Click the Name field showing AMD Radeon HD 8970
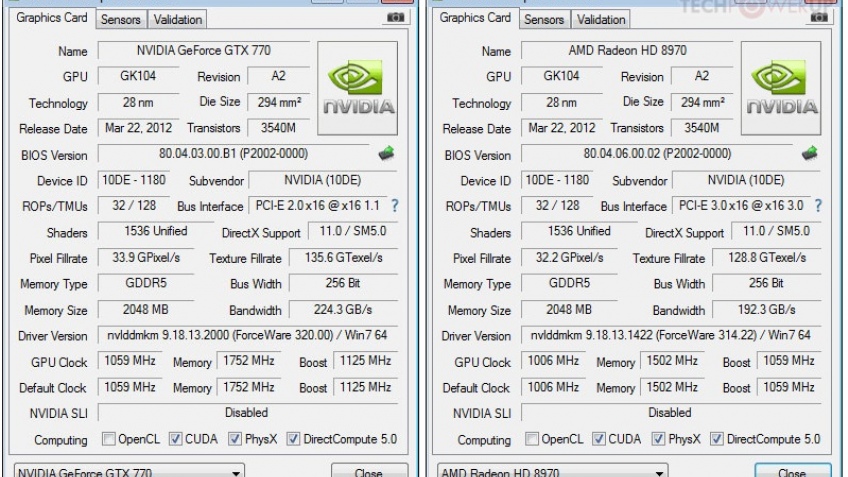Screen dimensions: 848x477 [x=627, y=50]
